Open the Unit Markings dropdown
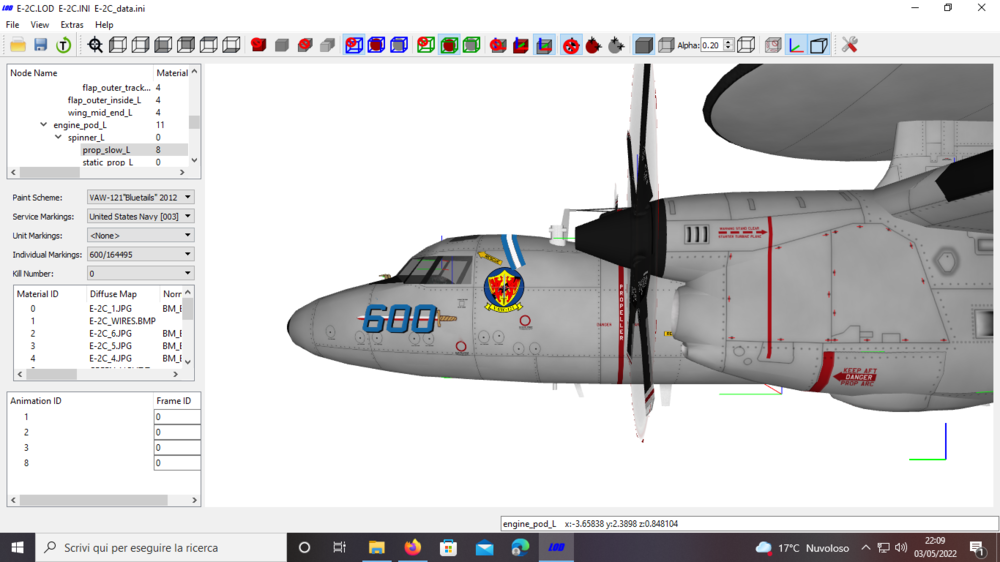Screen dimensions: 1000x562 point(140,235)
